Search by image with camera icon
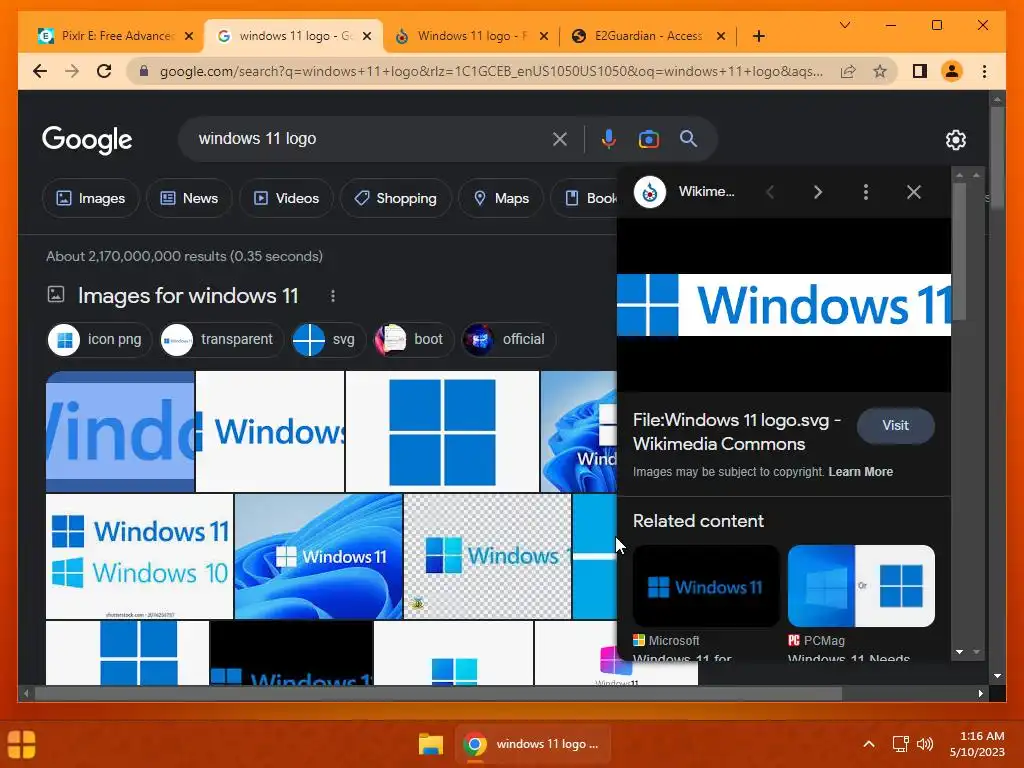Screen dimensions: 1024x768 (x=648, y=139)
